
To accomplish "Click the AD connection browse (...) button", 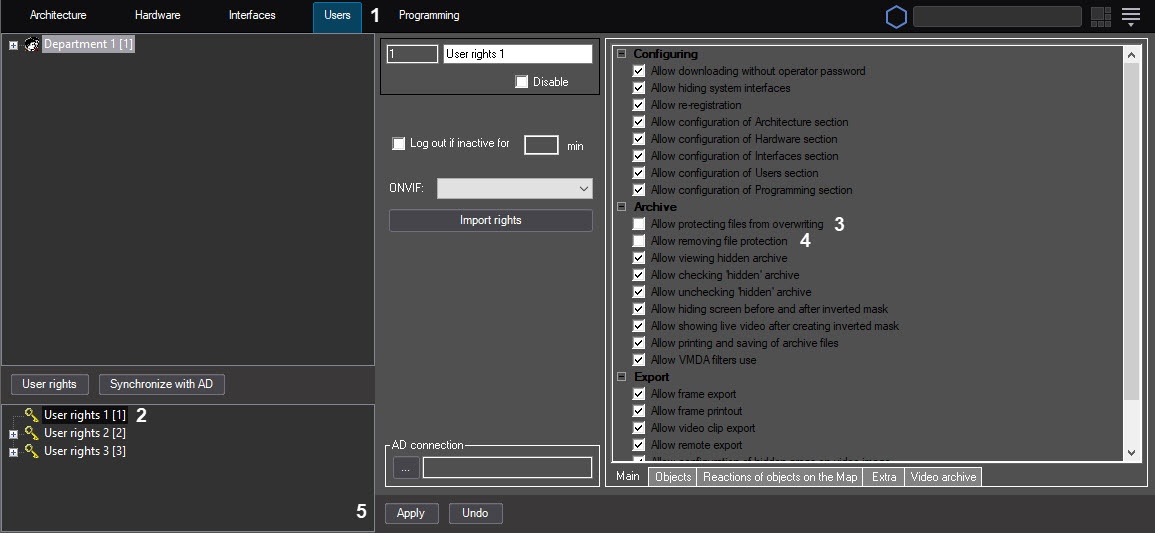I will pyautogui.click(x=405, y=468).
